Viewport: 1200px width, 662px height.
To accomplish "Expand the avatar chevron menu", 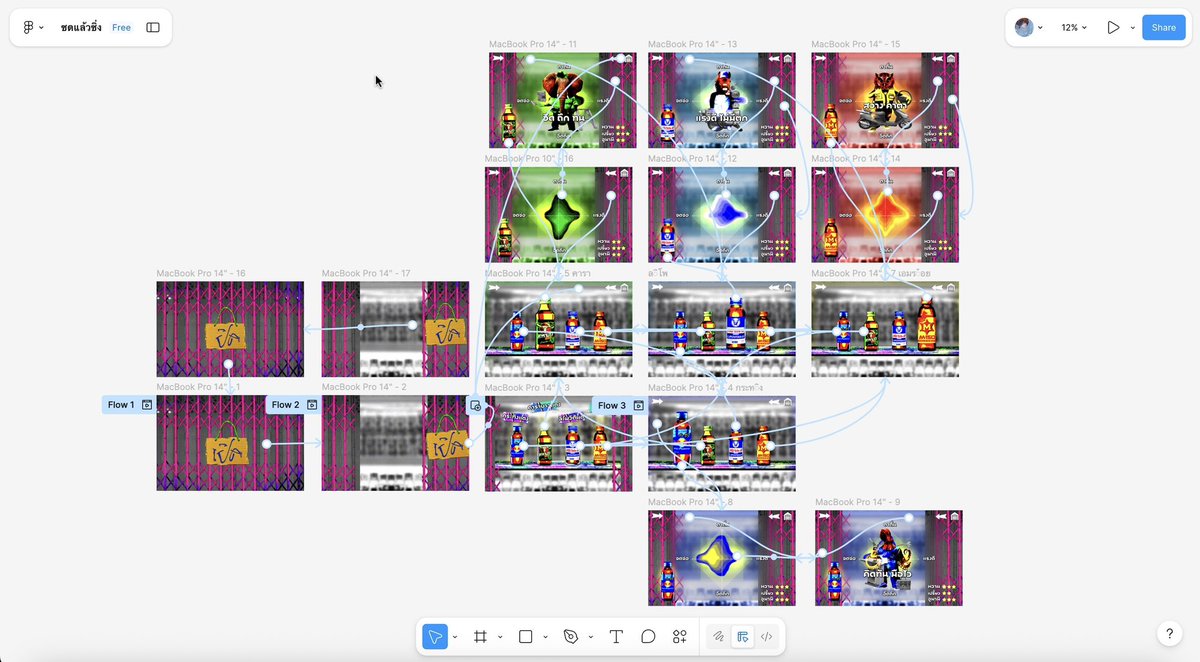I will tap(1040, 28).
